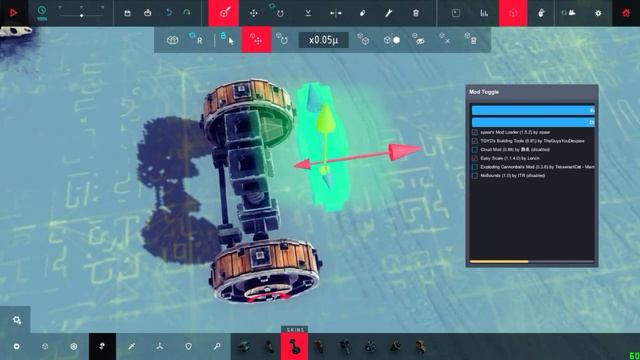Click the small cubes icon right of step value

click(363, 39)
